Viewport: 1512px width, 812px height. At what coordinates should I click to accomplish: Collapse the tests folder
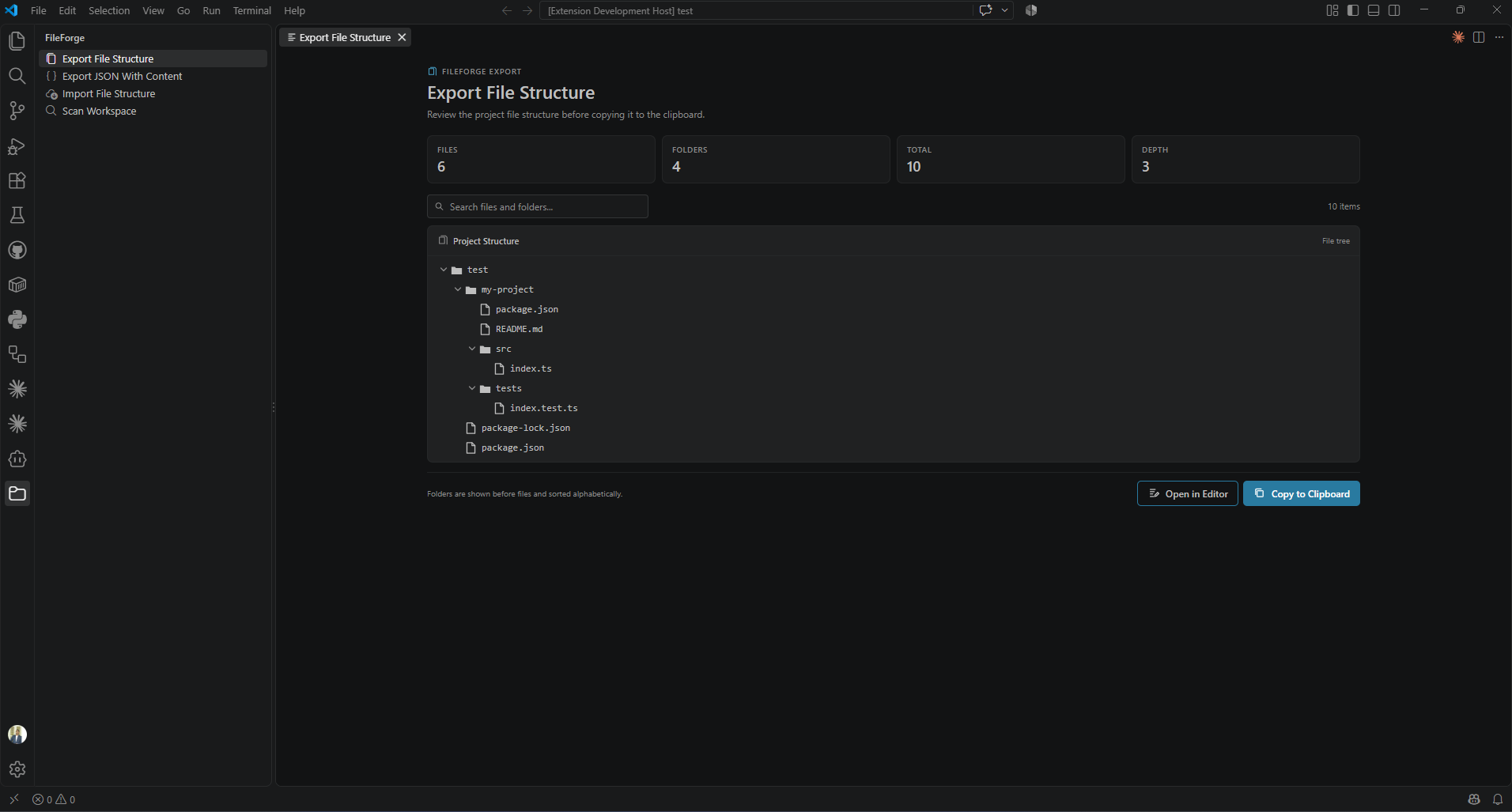coord(472,388)
